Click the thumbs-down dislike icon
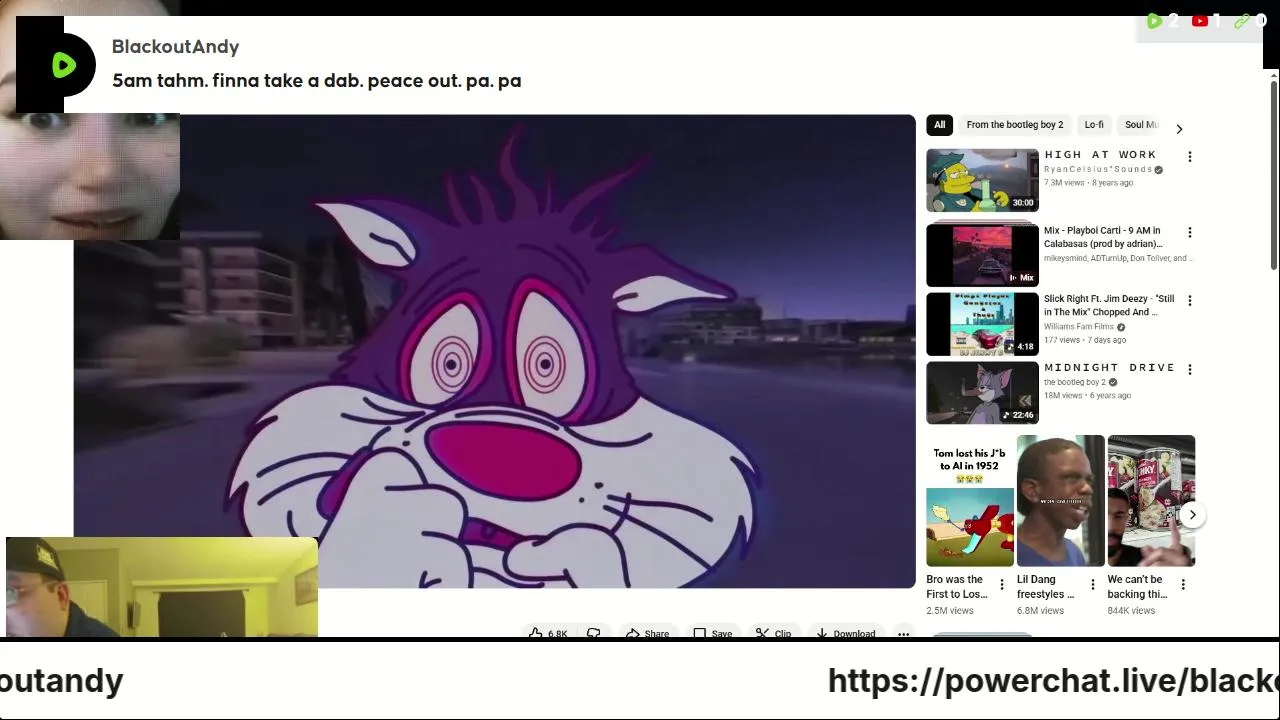 point(593,633)
